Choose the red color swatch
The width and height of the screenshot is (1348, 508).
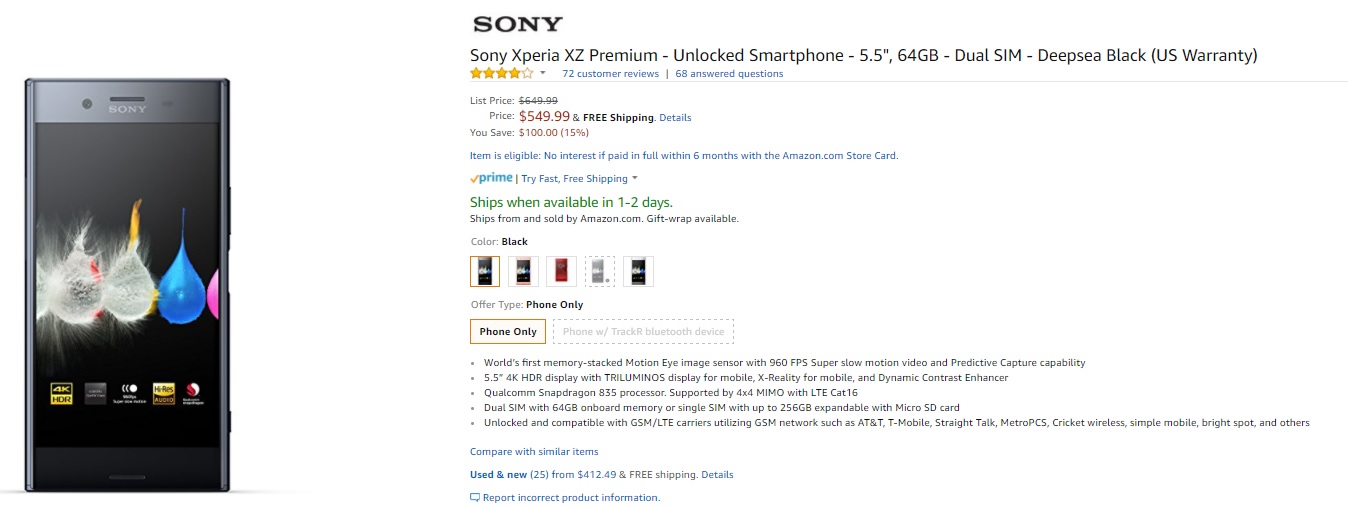click(x=561, y=271)
